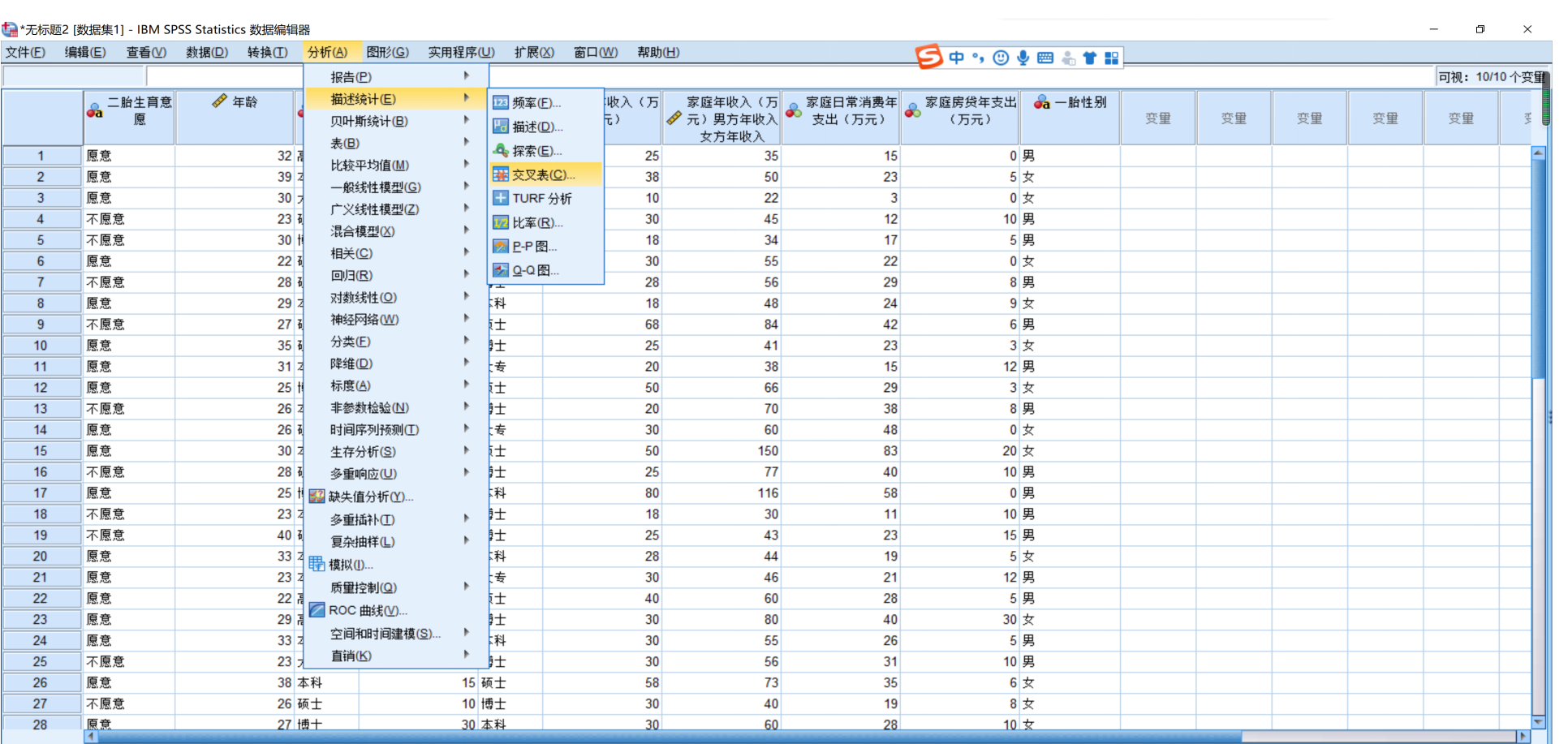Click nominal icon of 家庭房贷年支出 column
This screenshot has width=1568, height=744.
(913, 110)
